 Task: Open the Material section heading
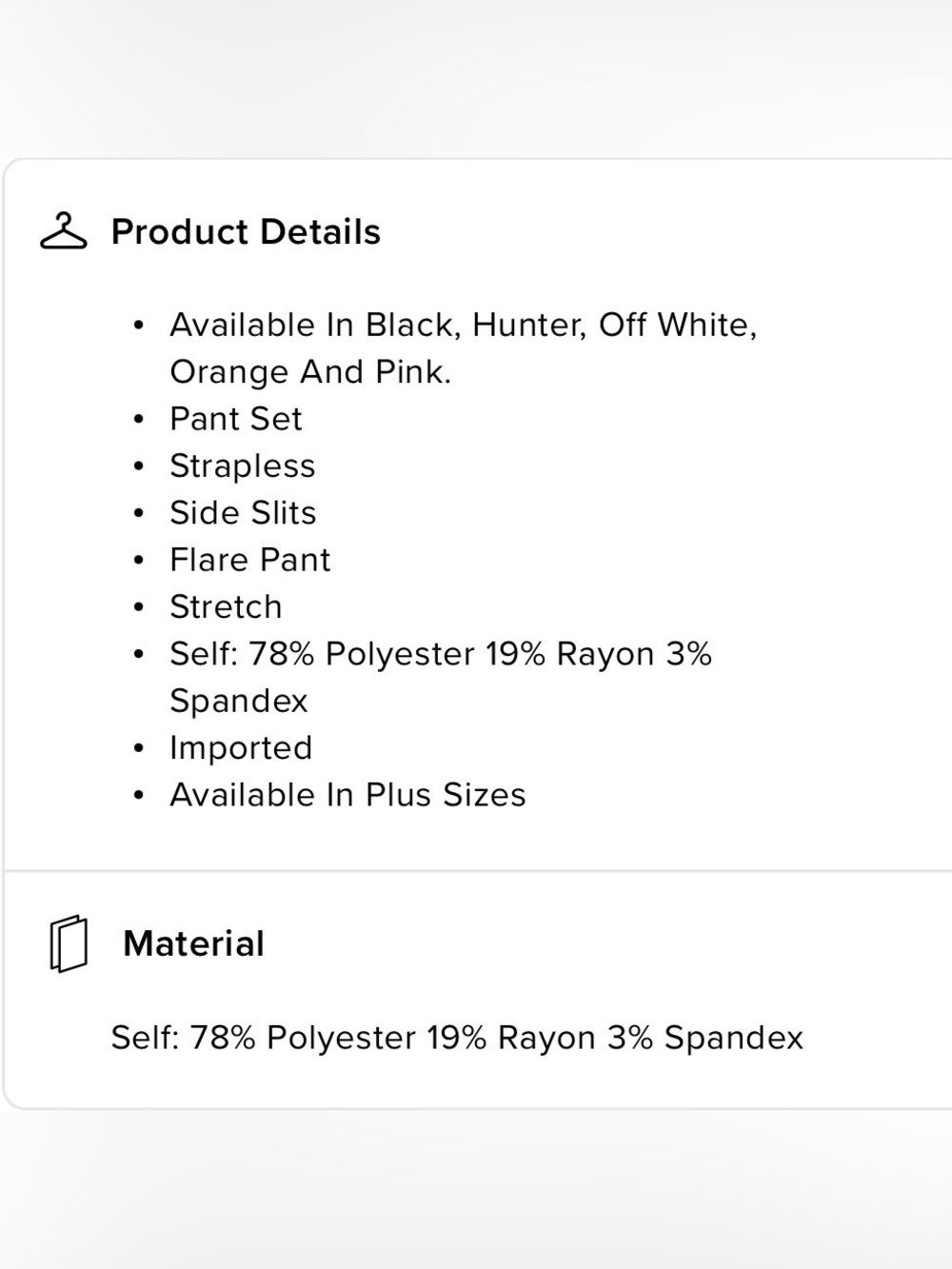coord(194,943)
